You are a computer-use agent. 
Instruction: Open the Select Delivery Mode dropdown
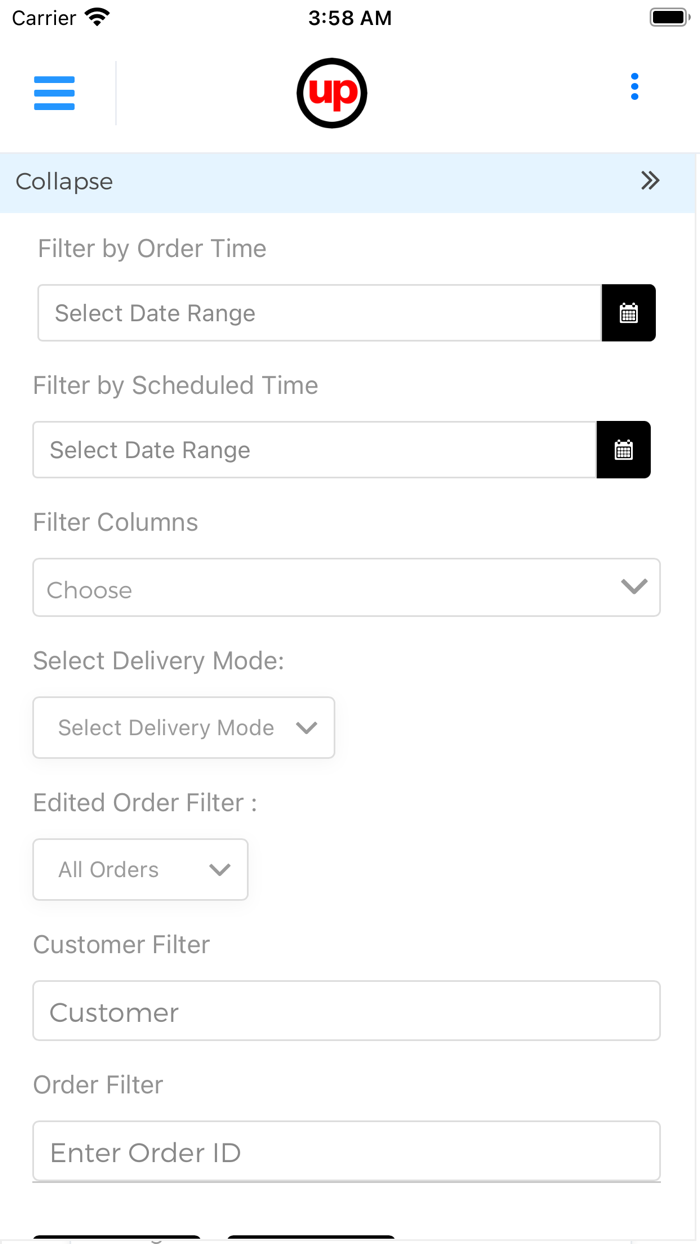pos(184,728)
